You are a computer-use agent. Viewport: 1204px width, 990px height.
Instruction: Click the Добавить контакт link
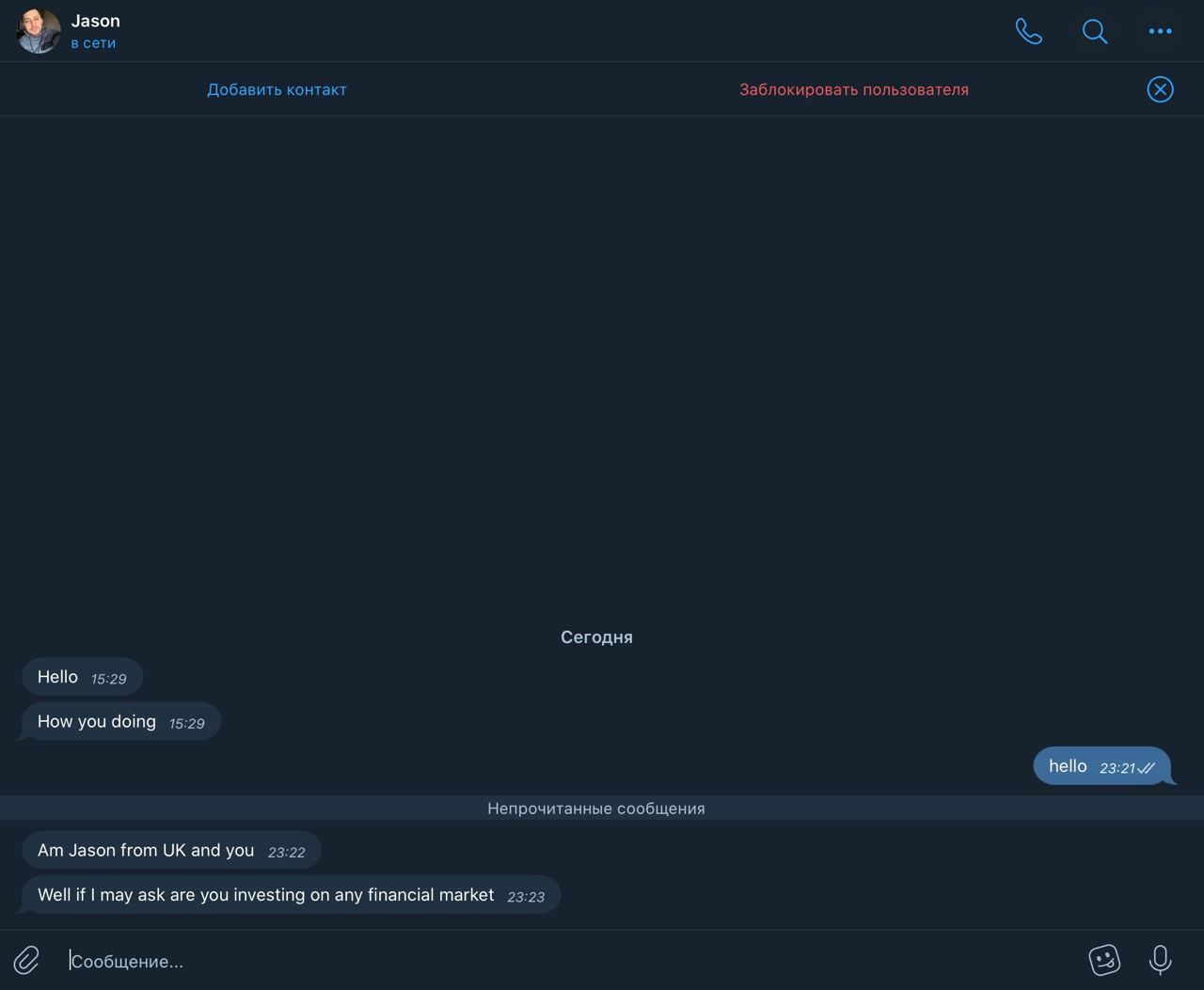[277, 89]
